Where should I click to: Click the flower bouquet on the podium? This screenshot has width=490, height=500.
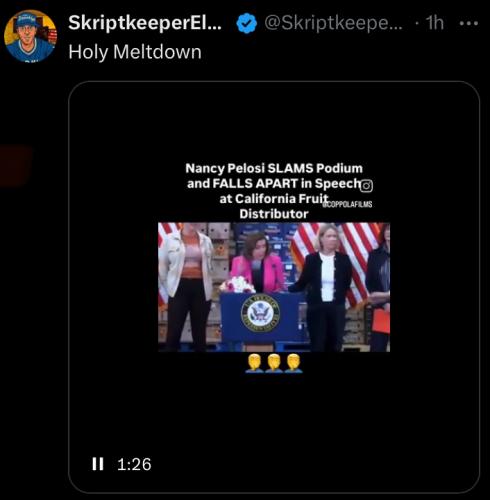pyautogui.click(x=237, y=285)
